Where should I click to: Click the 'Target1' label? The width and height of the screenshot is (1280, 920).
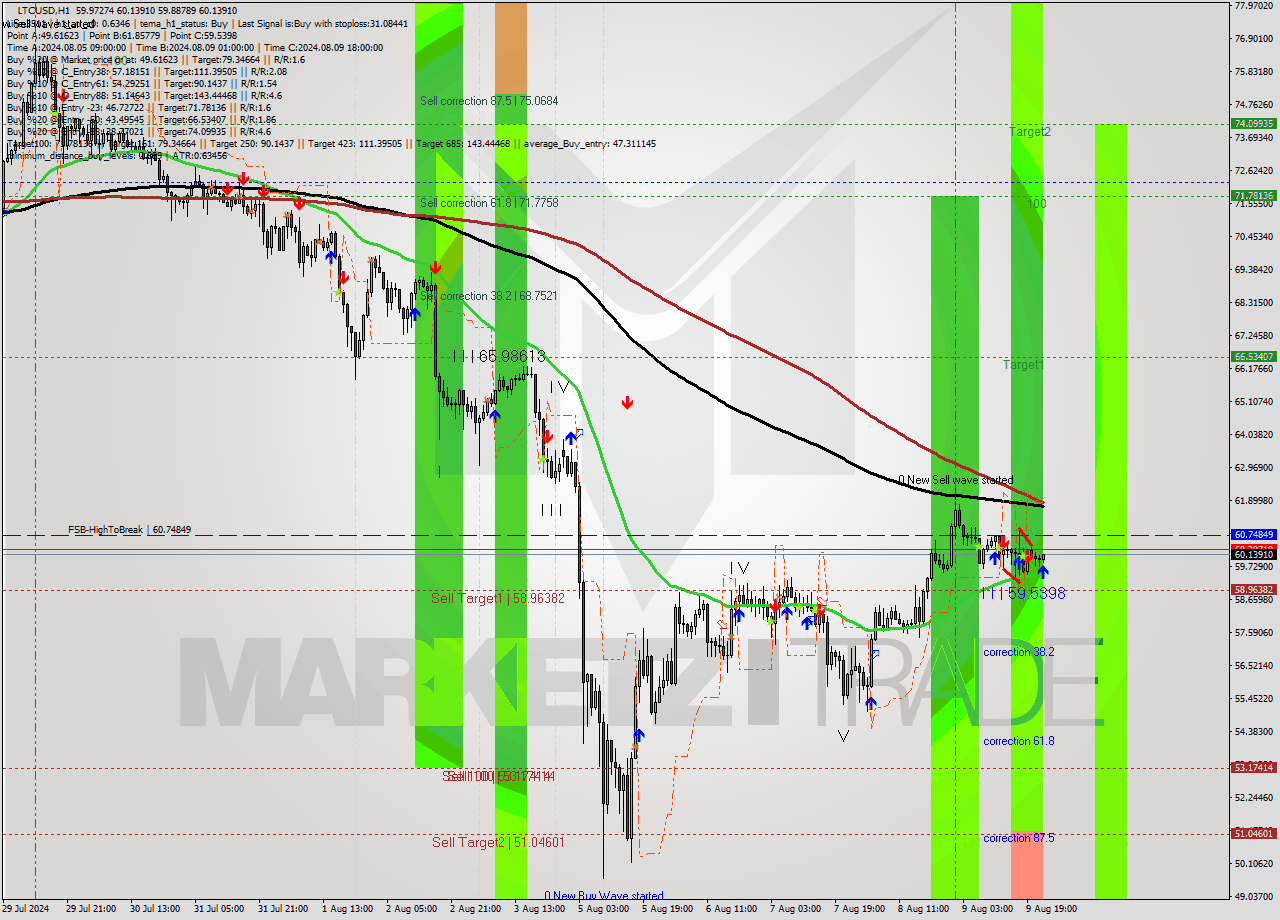pos(1024,365)
